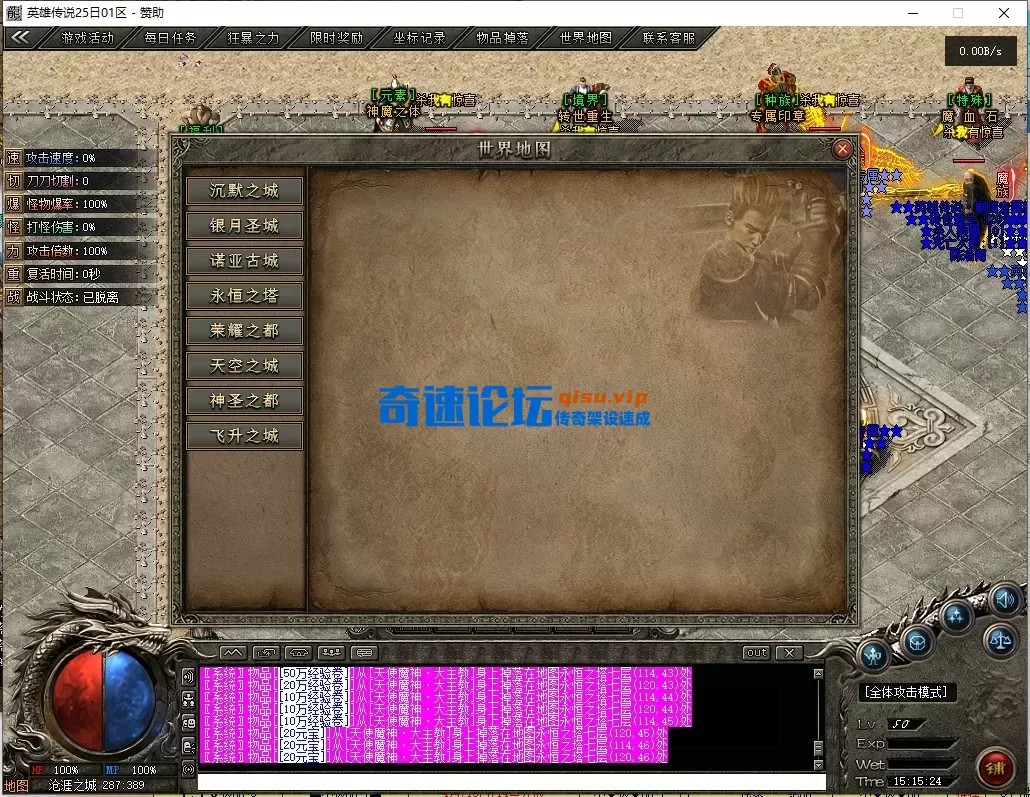Select the sparkle skill orb icon

(956, 614)
